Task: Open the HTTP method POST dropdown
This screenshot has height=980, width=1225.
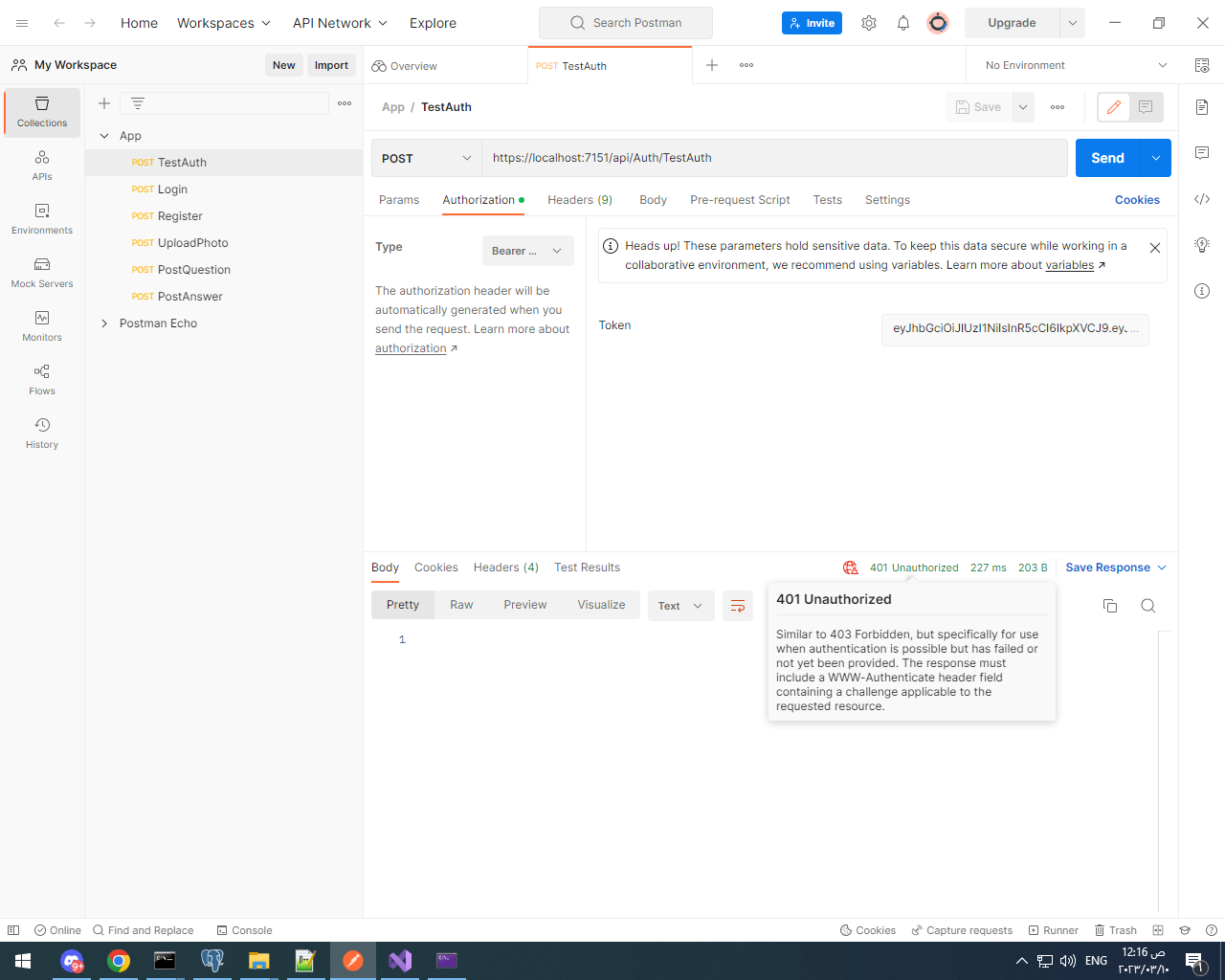Action: click(x=426, y=158)
